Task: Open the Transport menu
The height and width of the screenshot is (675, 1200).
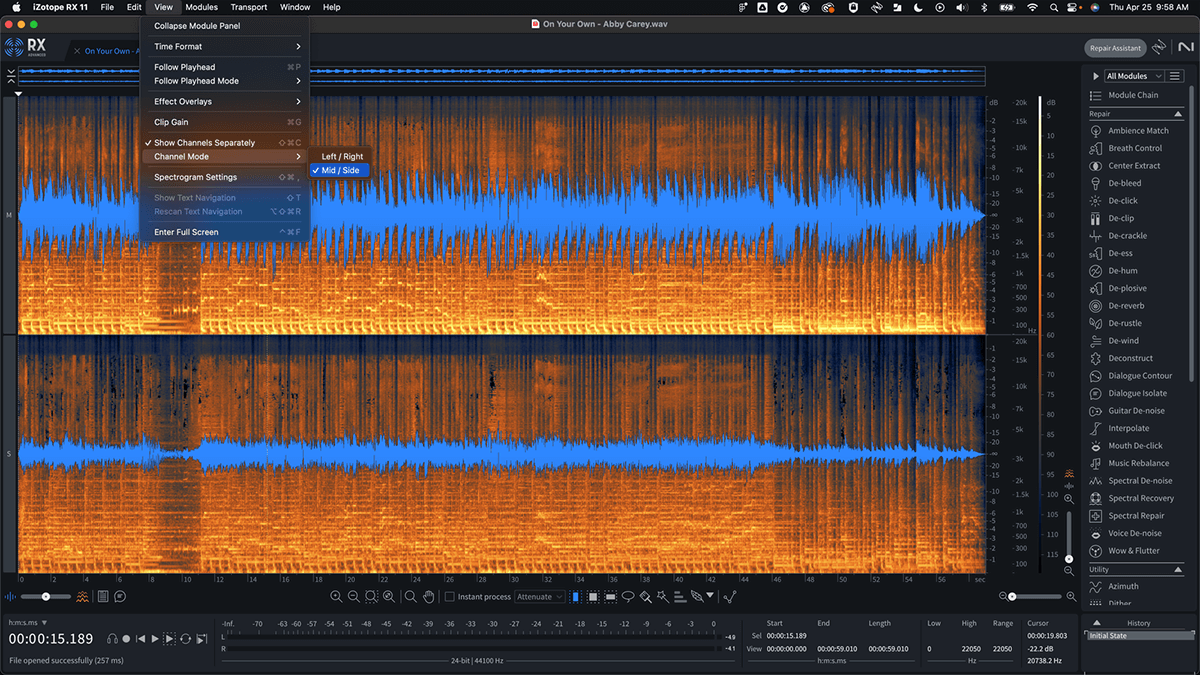Action: 249,7
